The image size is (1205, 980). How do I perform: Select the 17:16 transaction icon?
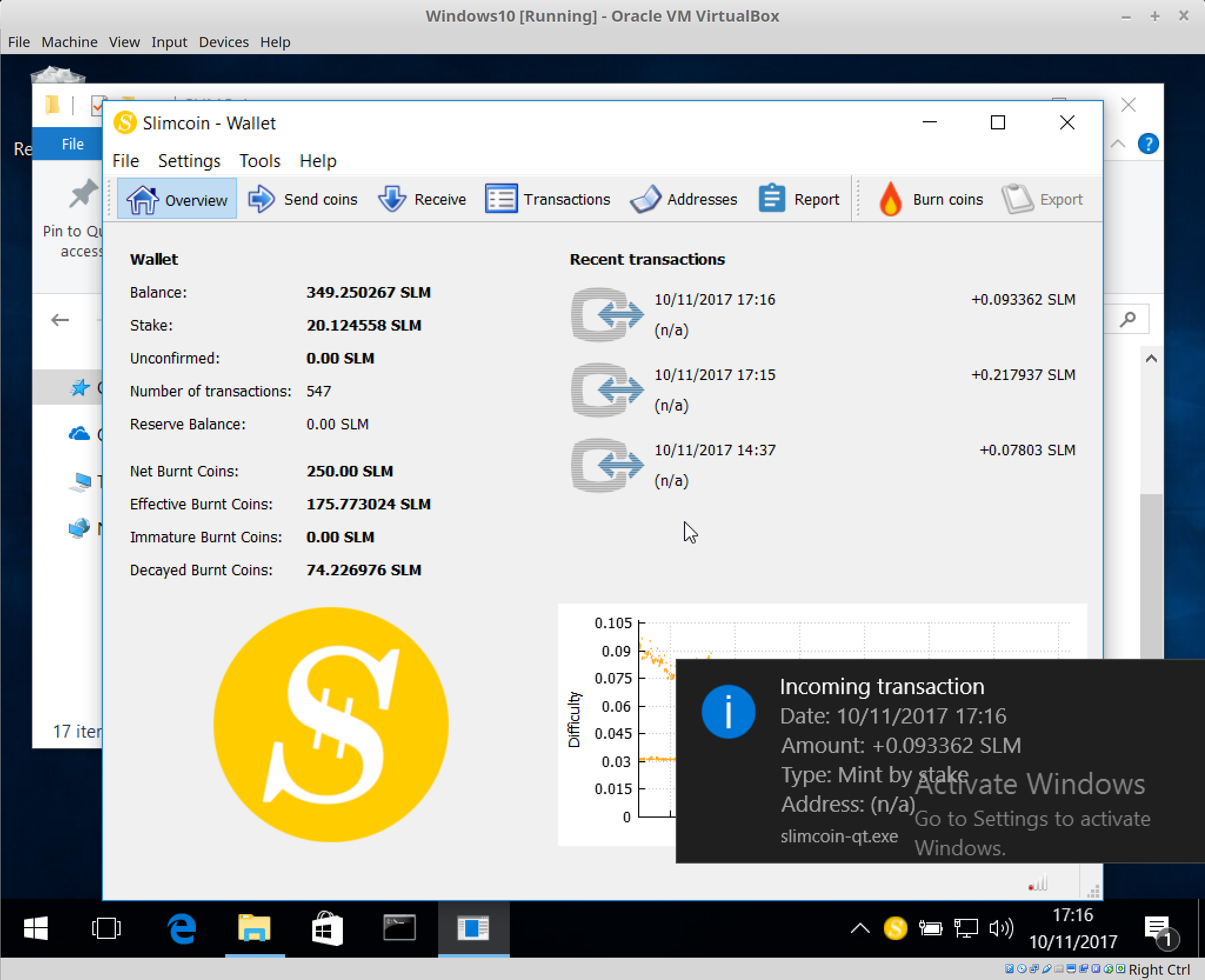tap(607, 315)
